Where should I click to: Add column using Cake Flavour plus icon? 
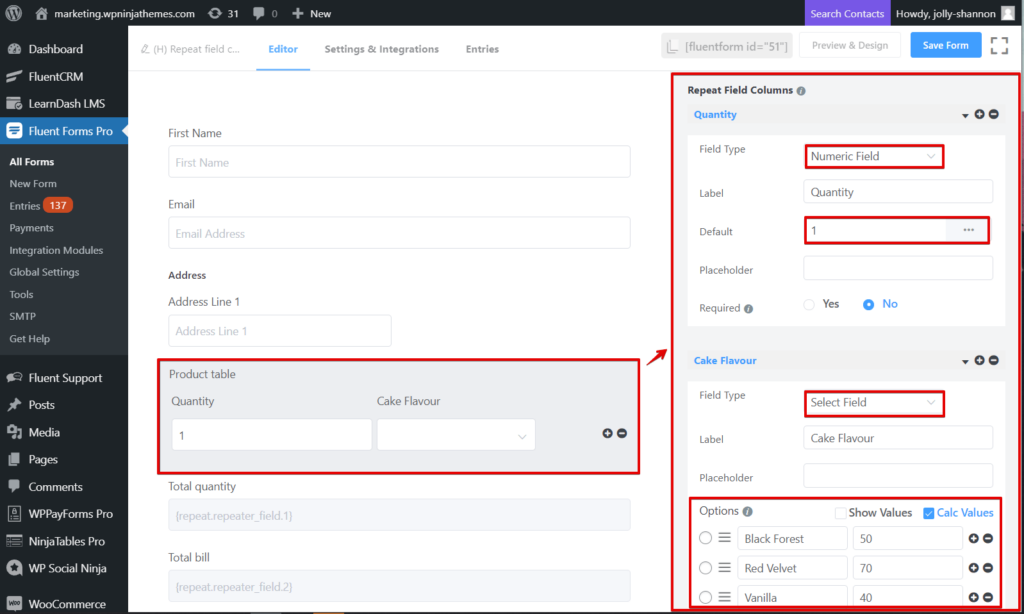pyautogui.click(x=979, y=361)
